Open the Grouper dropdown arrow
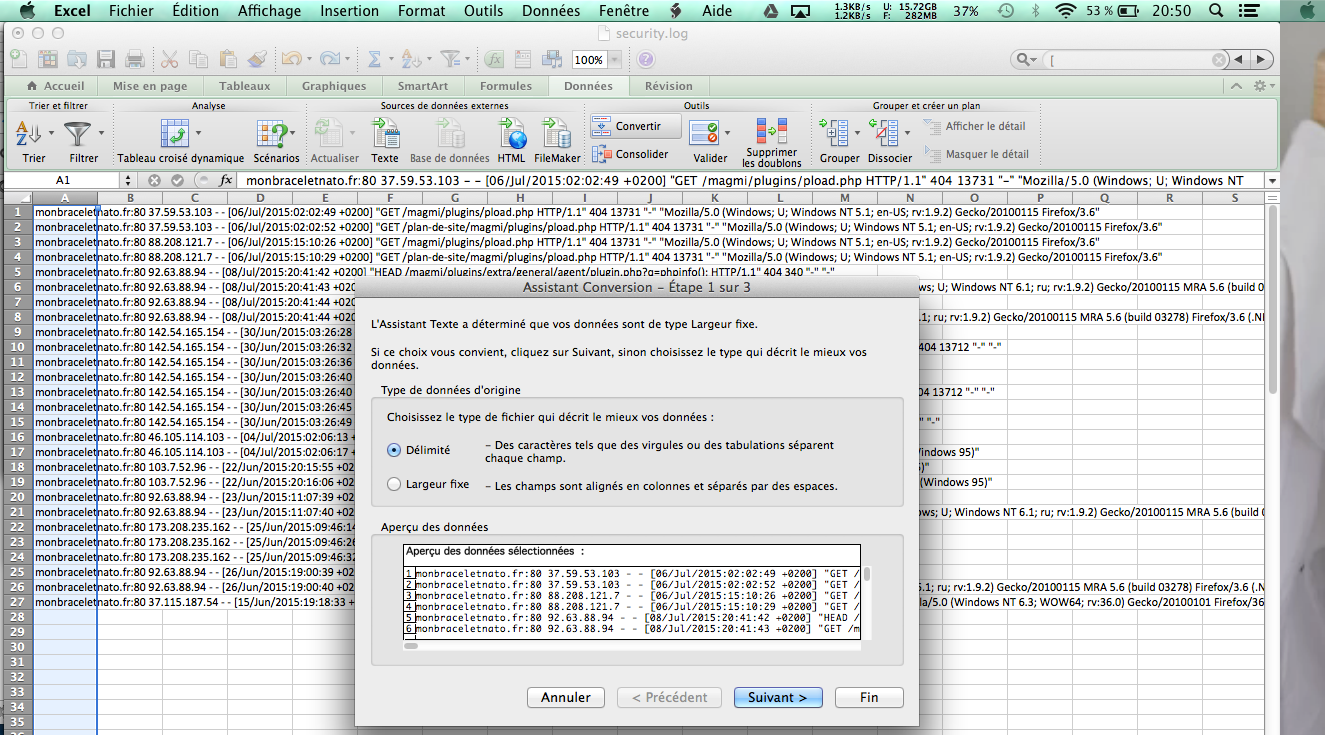Image resolution: width=1325 pixels, height=735 pixels. (x=855, y=133)
